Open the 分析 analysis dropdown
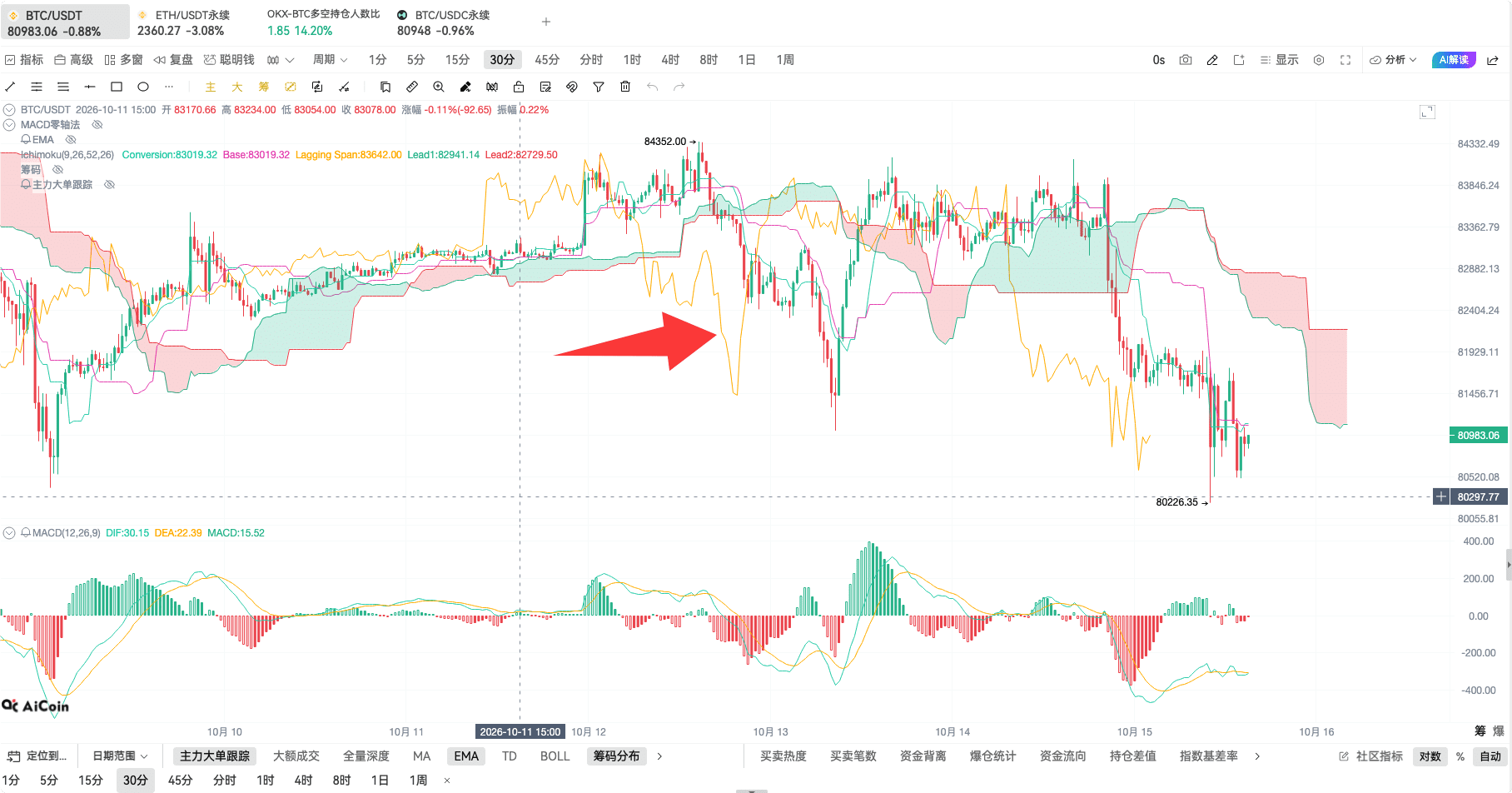 point(1394,60)
